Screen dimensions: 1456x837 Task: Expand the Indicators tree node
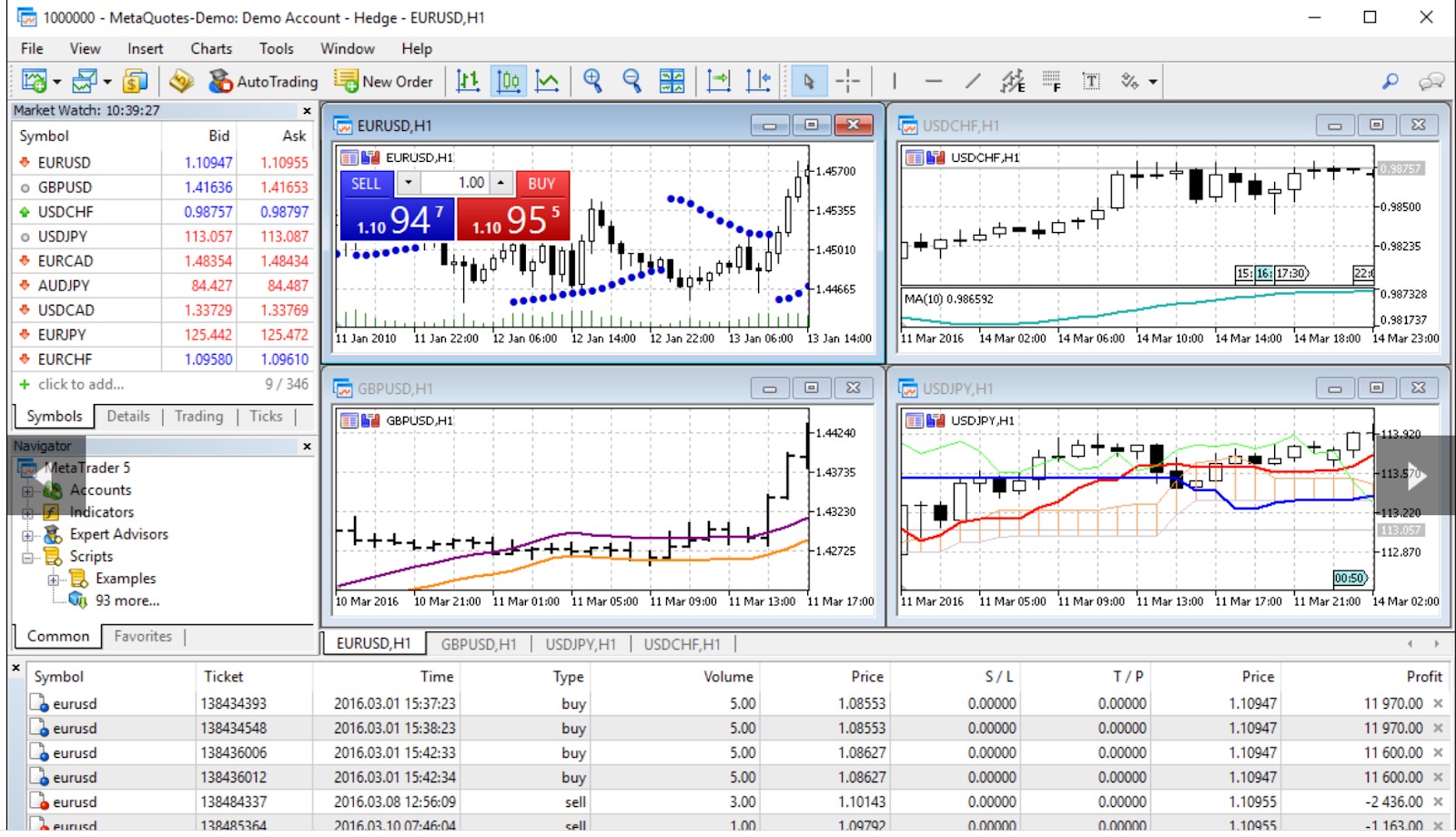(27, 513)
